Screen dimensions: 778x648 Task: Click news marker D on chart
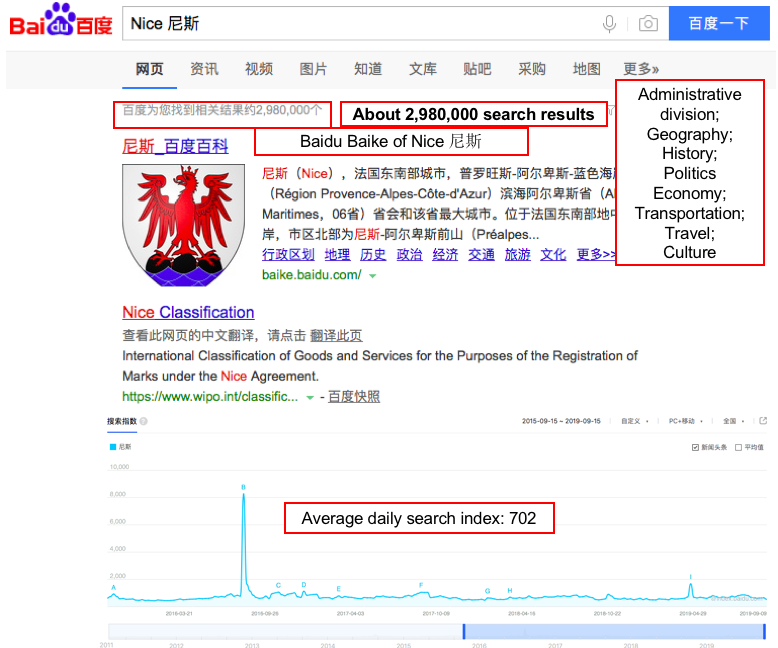click(304, 584)
